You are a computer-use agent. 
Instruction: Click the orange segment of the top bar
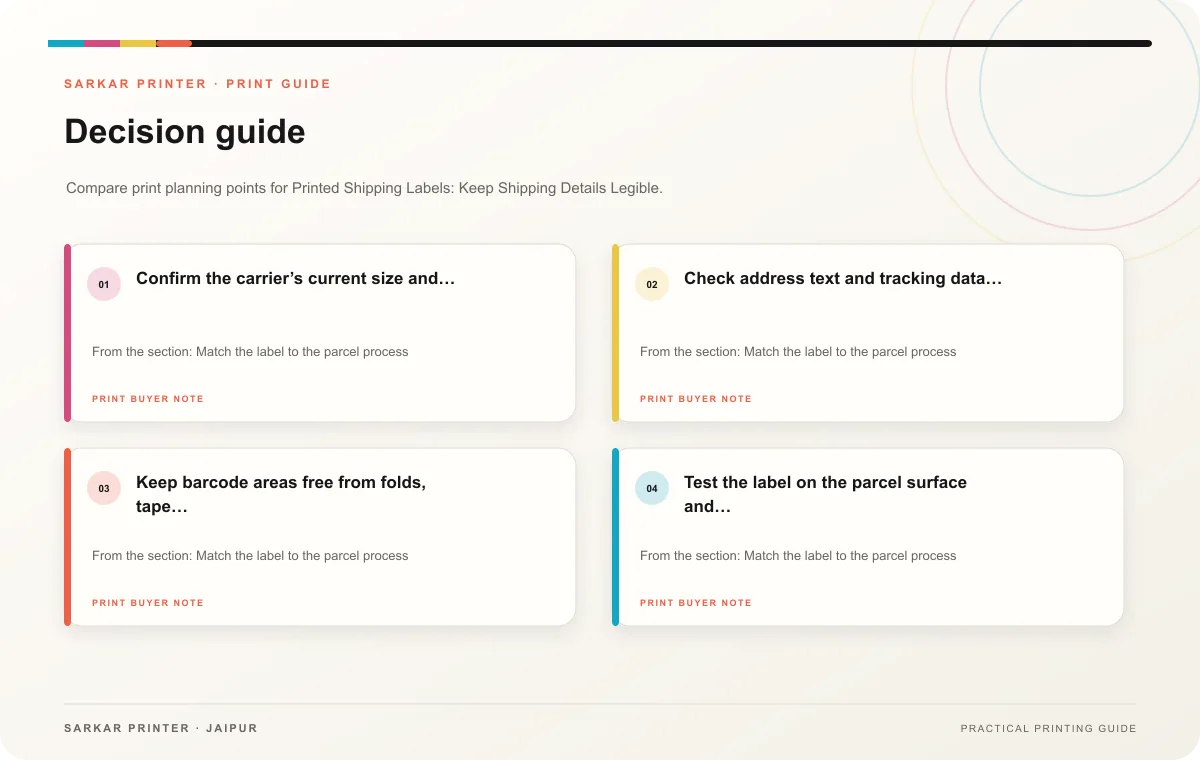coord(174,43)
